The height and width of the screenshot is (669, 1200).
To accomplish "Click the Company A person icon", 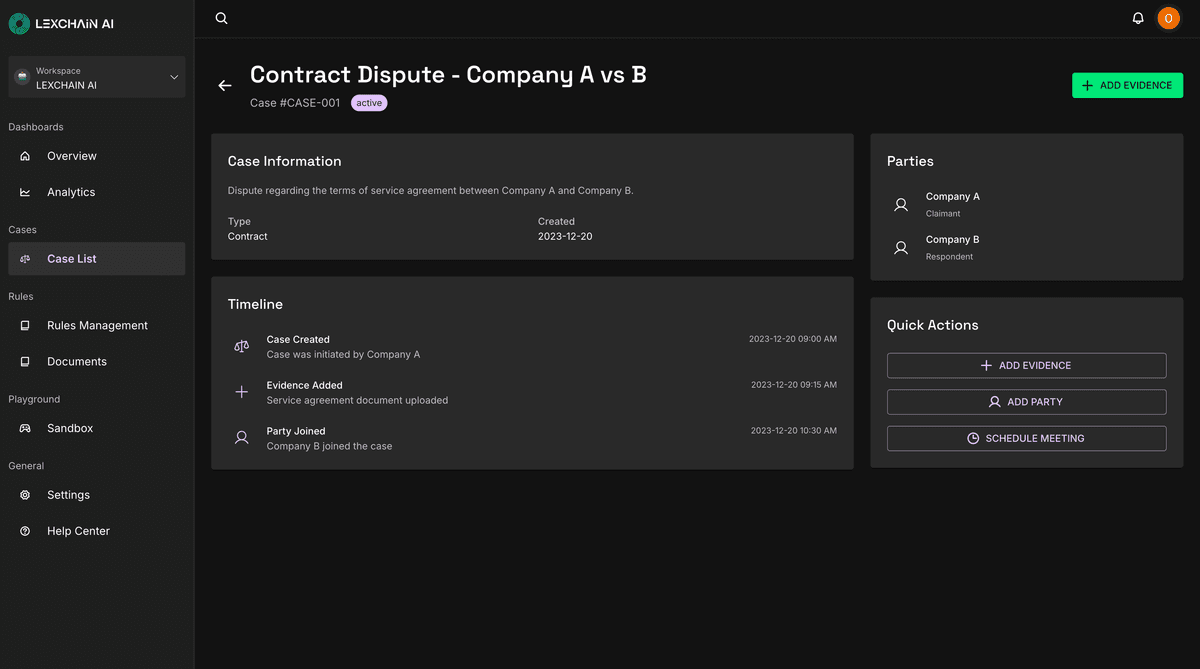I will (901, 205).
